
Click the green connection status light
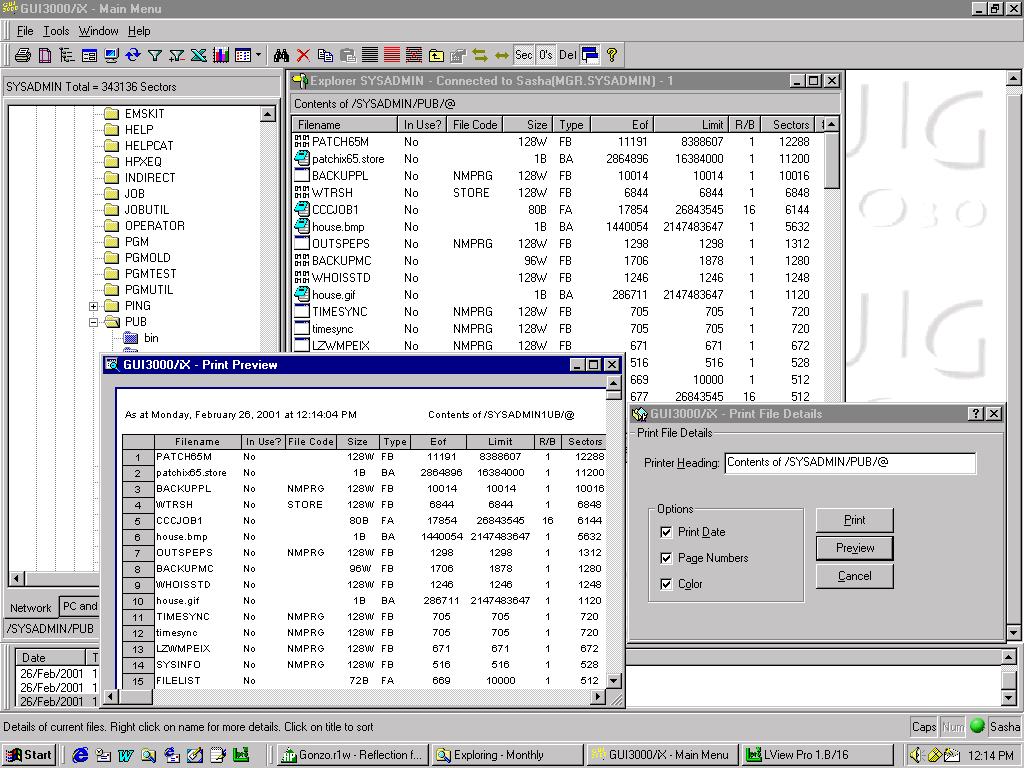click(978, 726)
